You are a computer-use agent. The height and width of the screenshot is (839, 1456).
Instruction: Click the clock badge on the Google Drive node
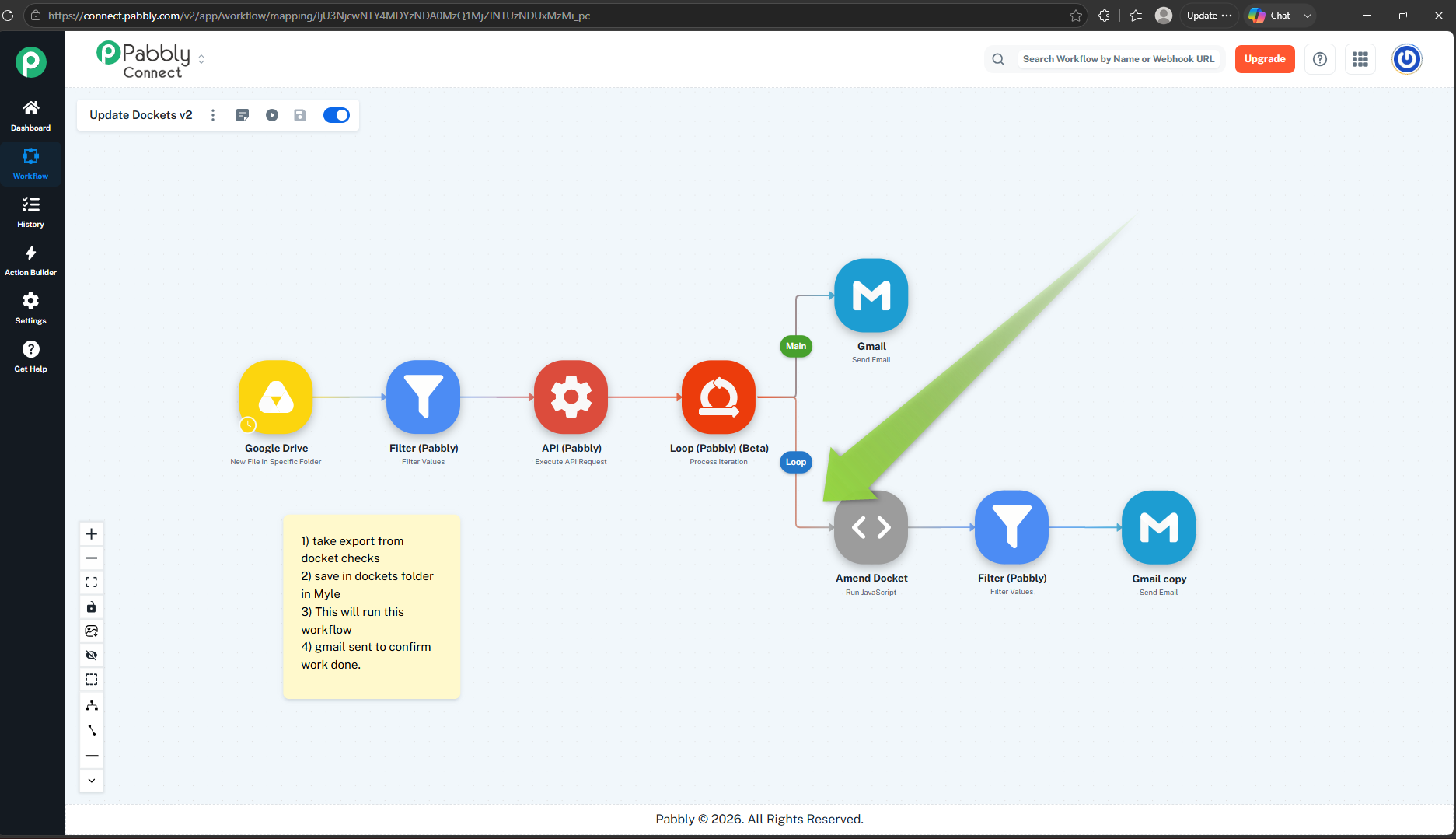pos(248,425)
